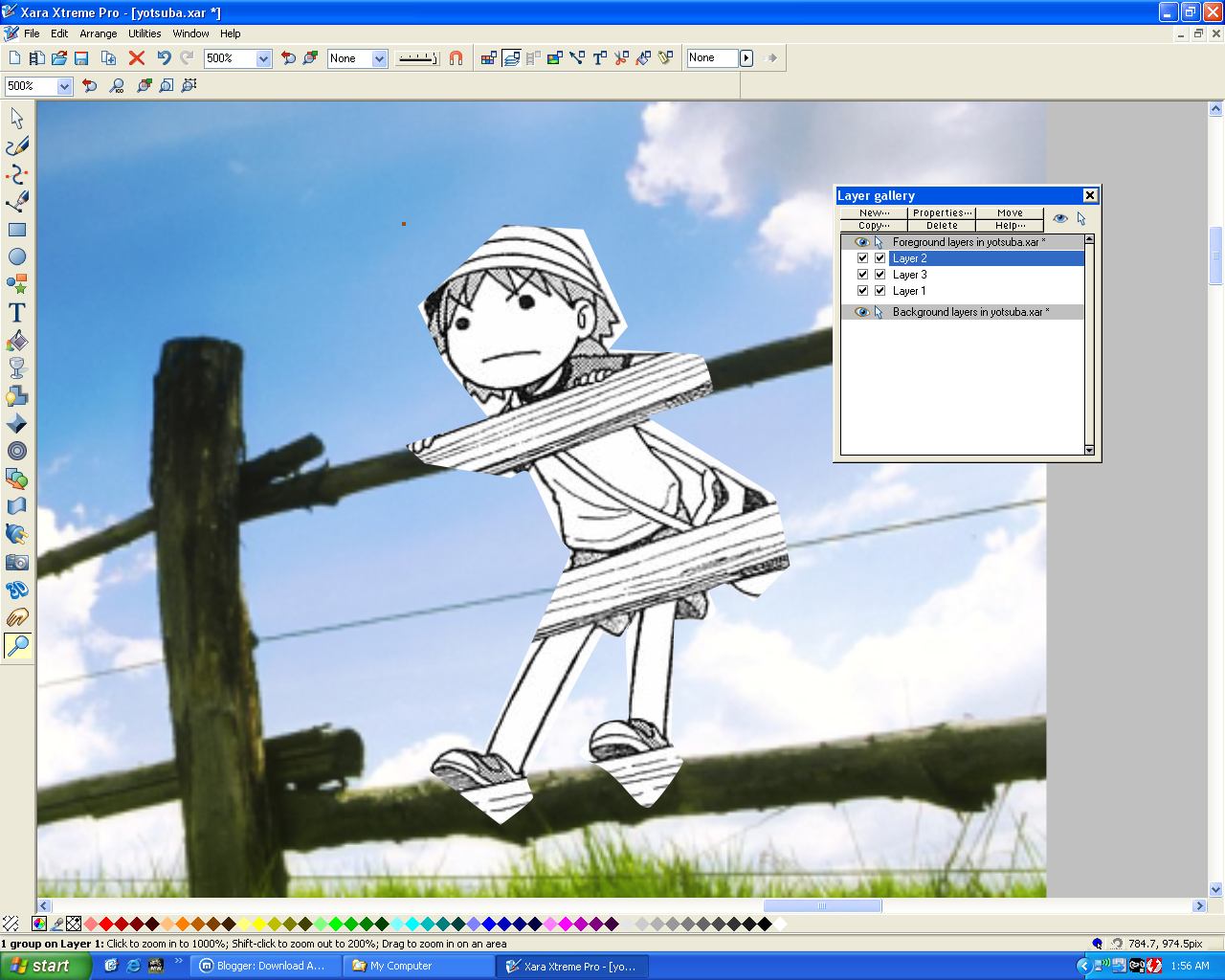Click the eye icon in the Layer gallery header
1225x980 pixels.
pos(1059,218)
